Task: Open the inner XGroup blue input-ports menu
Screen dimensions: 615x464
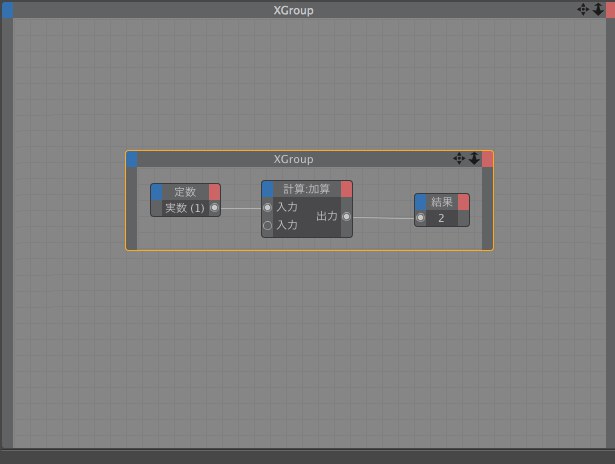Action: [132, 159]
